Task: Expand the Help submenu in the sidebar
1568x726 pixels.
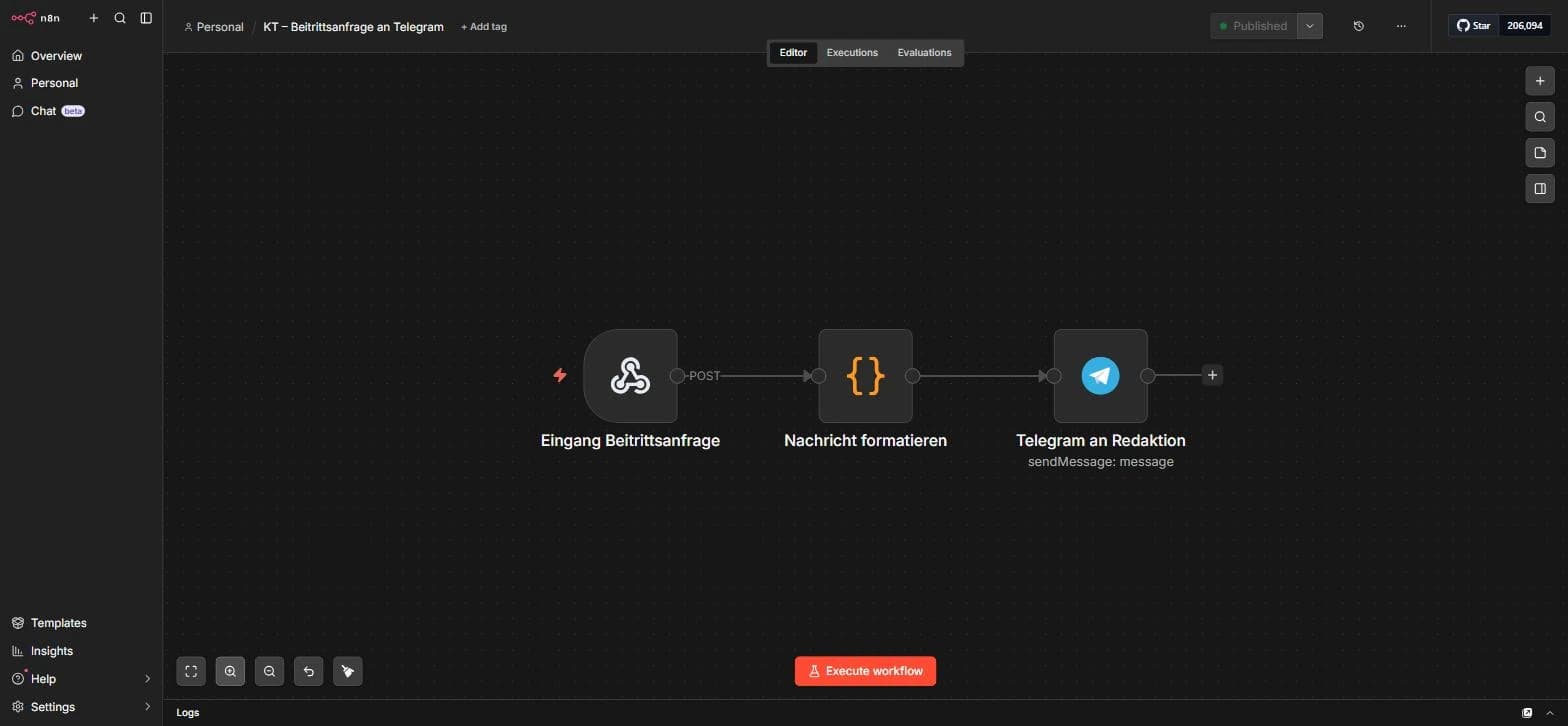Action: click(148, 679)
